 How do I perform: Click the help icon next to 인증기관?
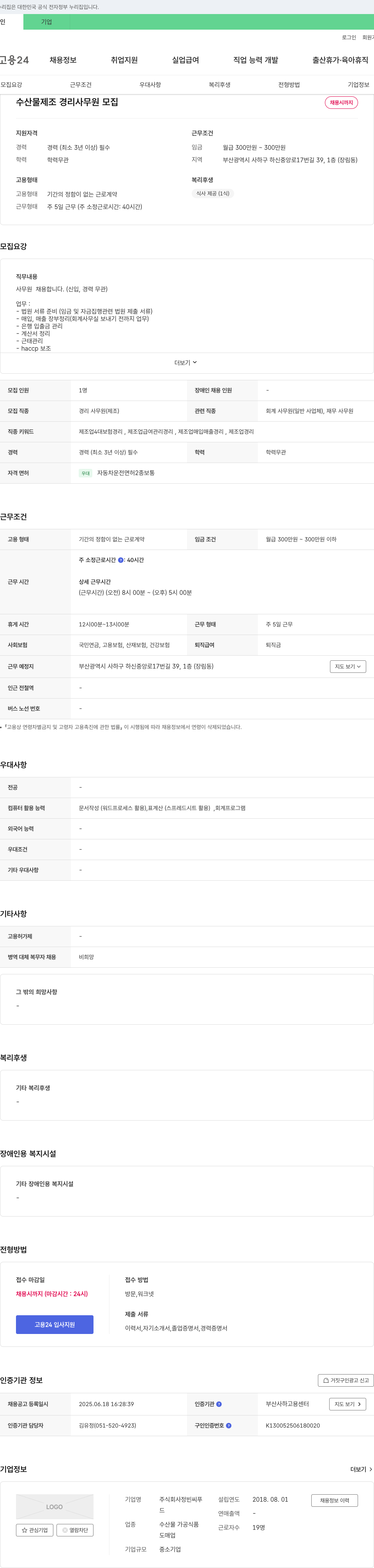click(219, 1404)
